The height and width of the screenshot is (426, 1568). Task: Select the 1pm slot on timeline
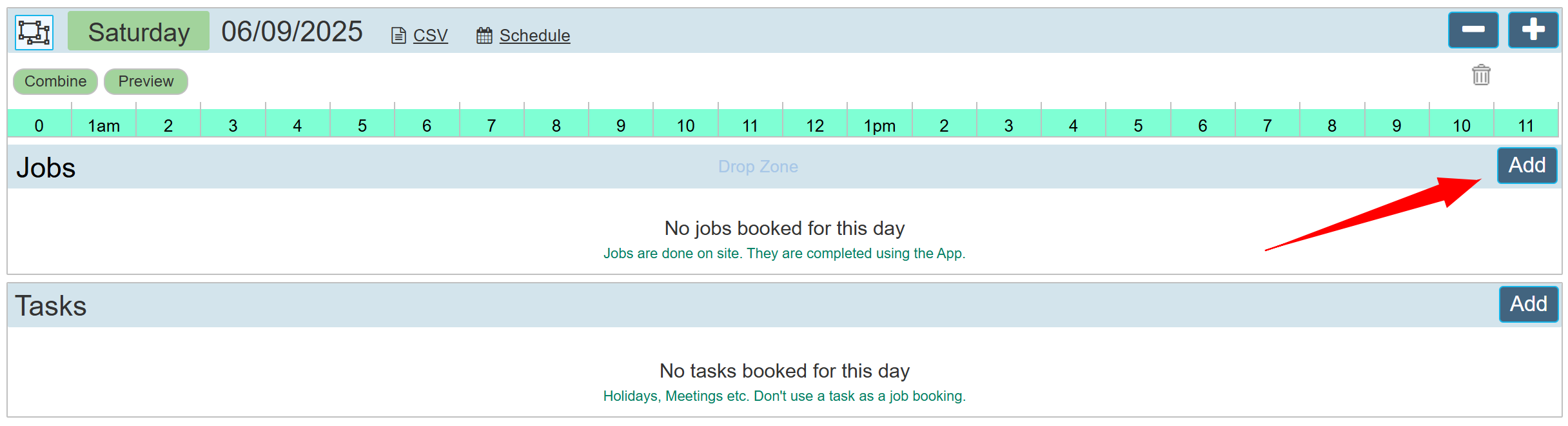[x=879, y=125]
